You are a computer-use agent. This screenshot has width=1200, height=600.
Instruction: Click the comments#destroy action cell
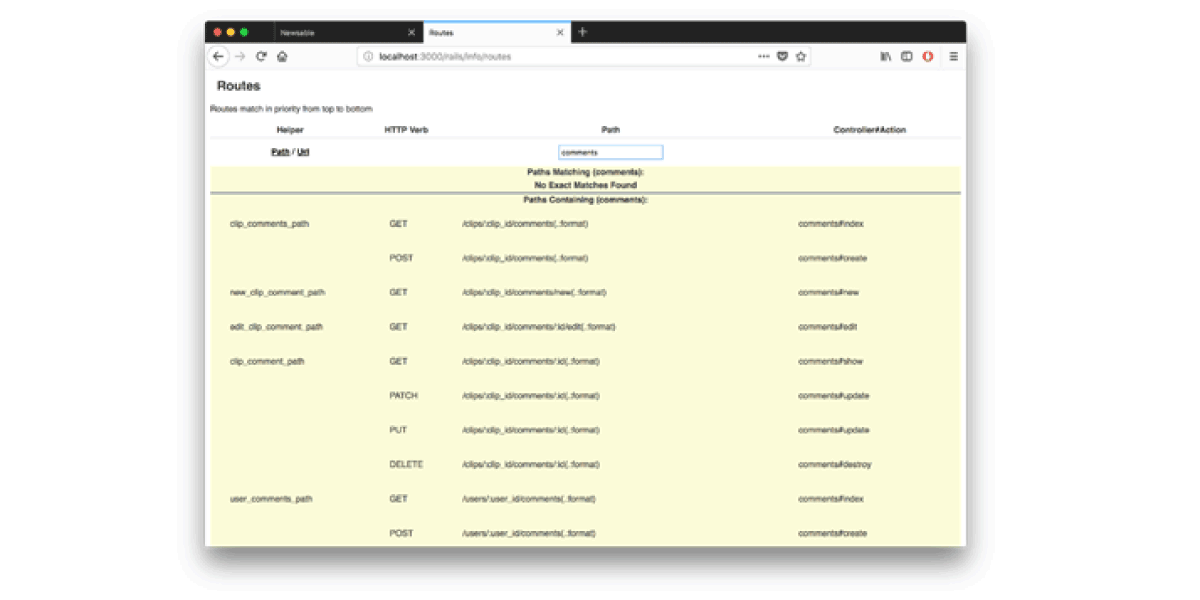(834, 465)
